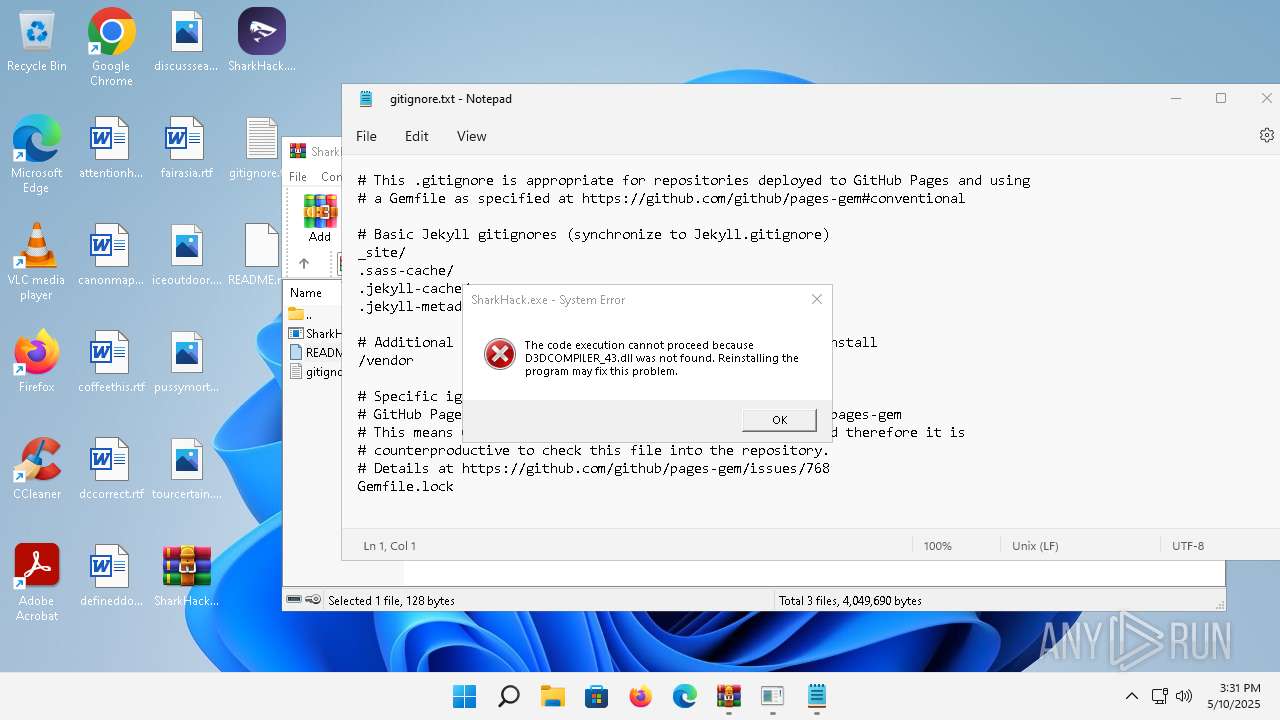
Task: Click the 100% zoom status in Notepad
Action: (937, 546)
